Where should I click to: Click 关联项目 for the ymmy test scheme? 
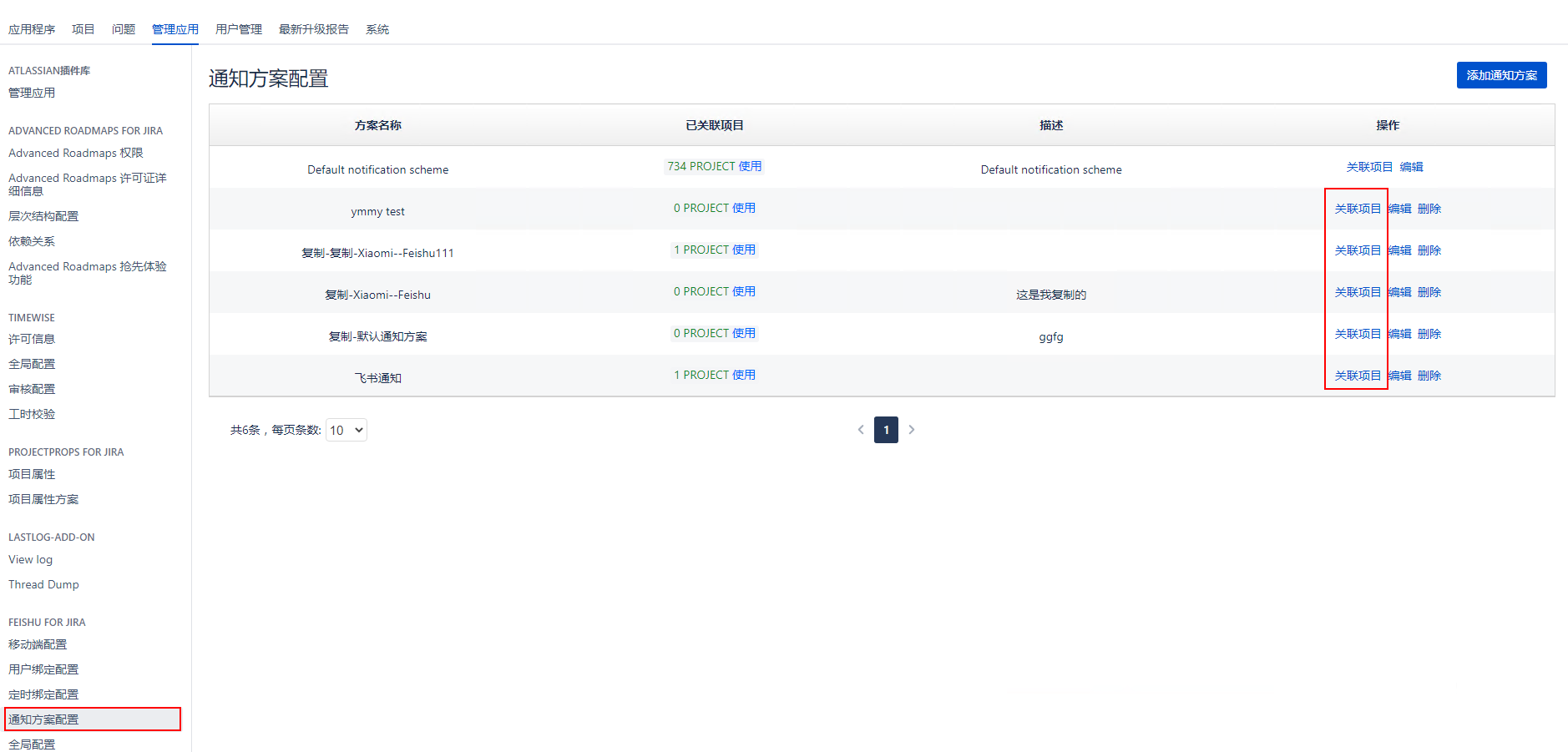(1358, 209)
